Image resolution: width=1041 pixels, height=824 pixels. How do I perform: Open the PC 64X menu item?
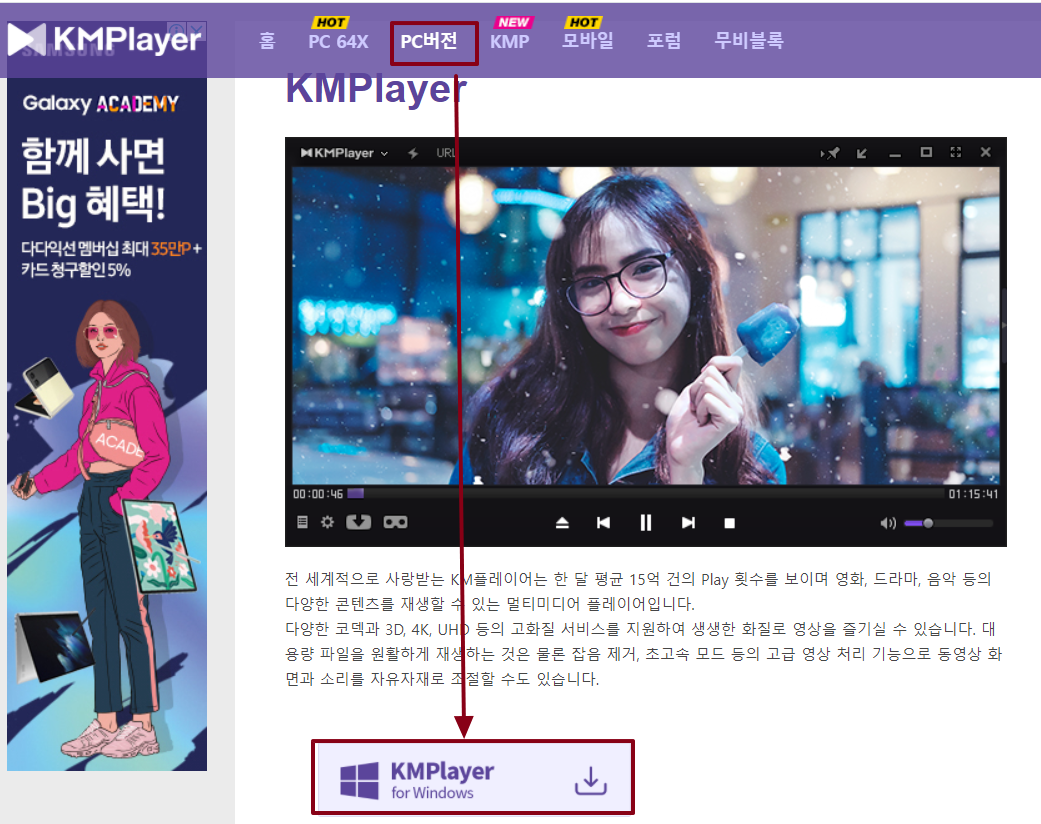click(338, 41)
